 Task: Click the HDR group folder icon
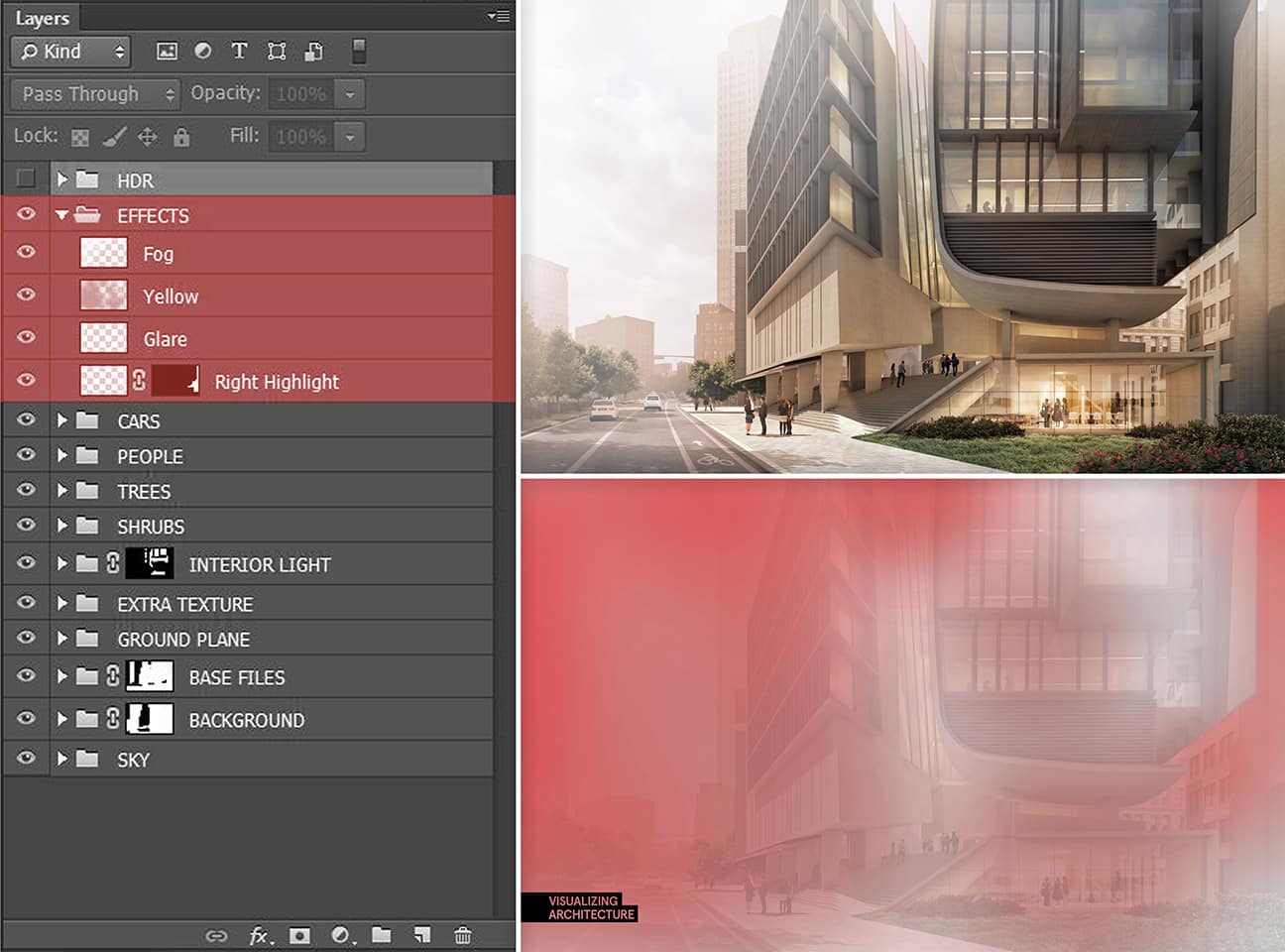coord(88,179)
